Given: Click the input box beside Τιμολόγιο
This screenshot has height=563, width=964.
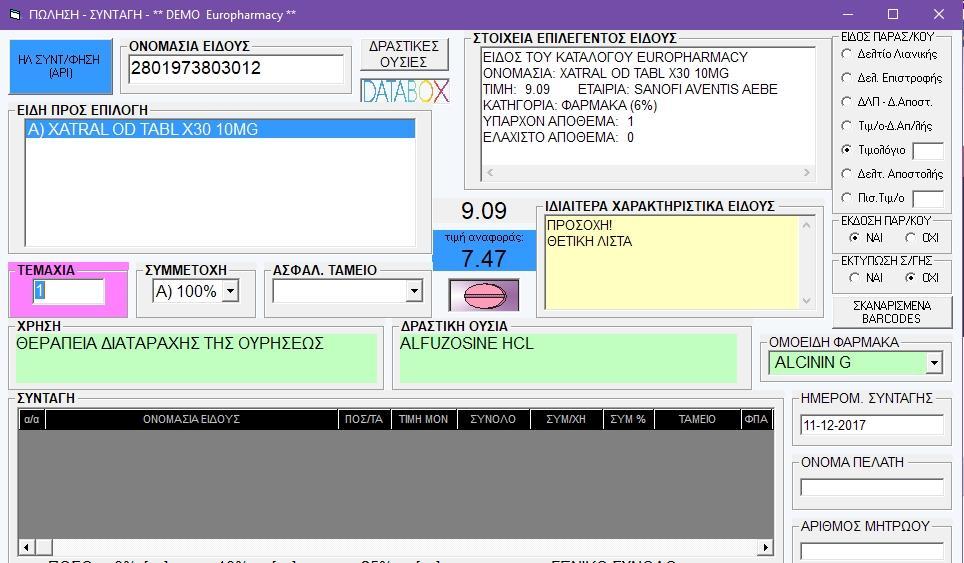Looking at the screenshot, I should pyautogui.click(x=928, y=151).
